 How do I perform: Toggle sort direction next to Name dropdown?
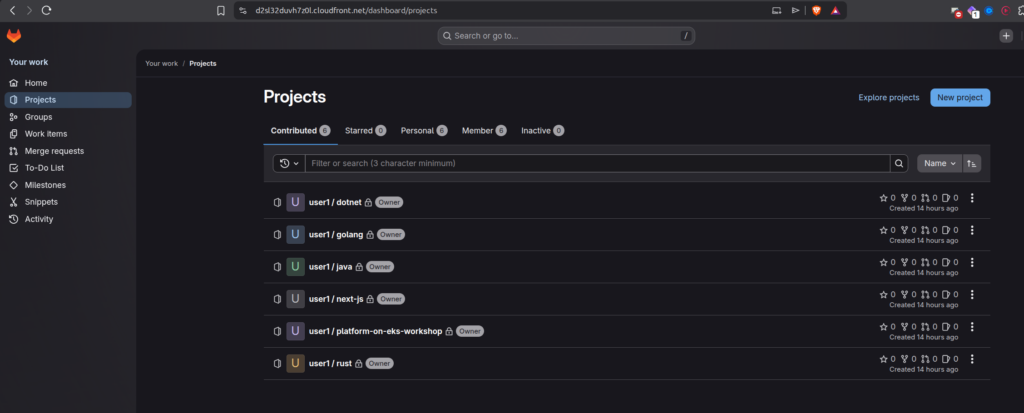click(x=972, y=163)
